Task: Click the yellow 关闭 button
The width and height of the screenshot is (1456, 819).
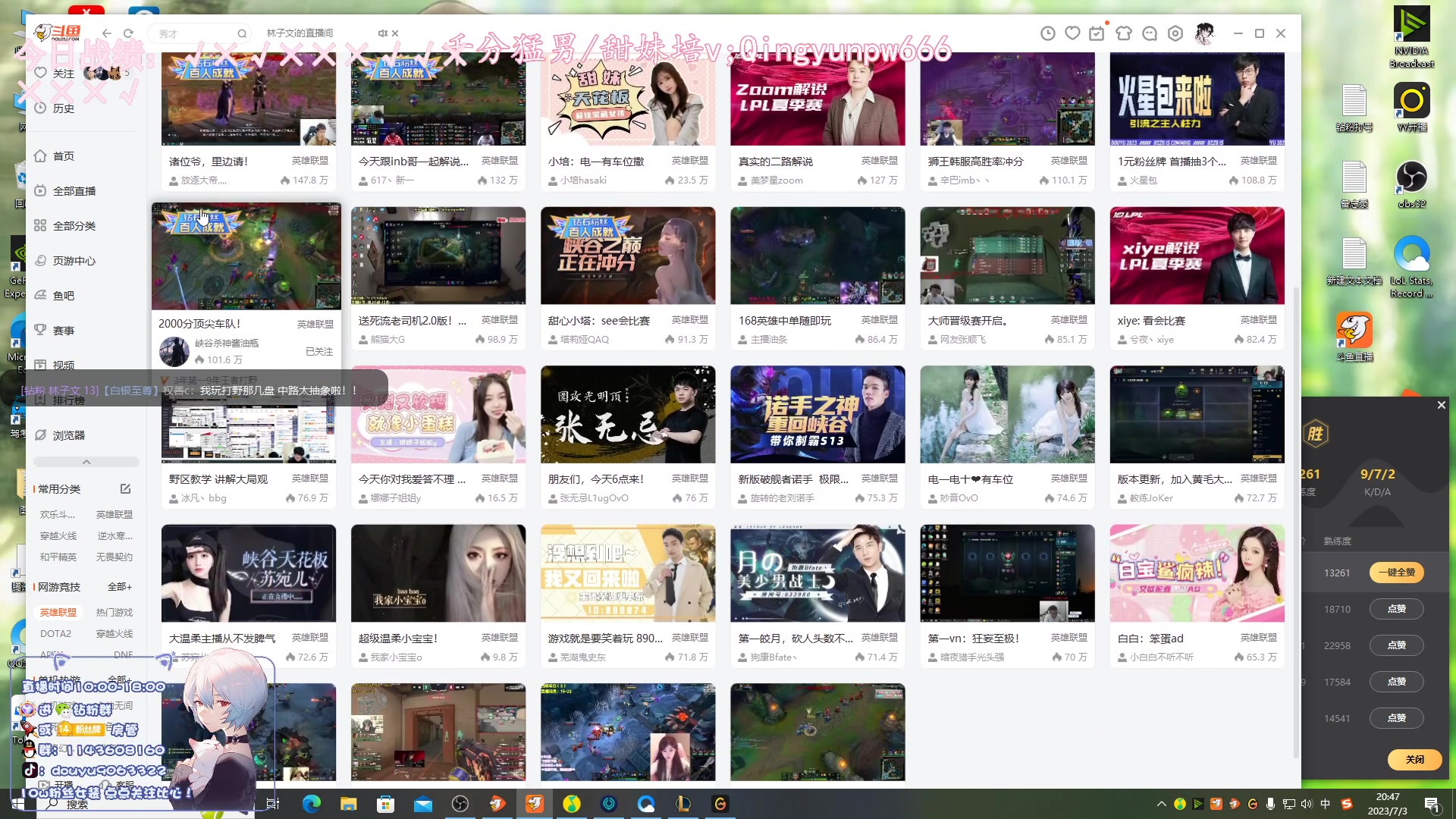Action: click(1414, 759)
